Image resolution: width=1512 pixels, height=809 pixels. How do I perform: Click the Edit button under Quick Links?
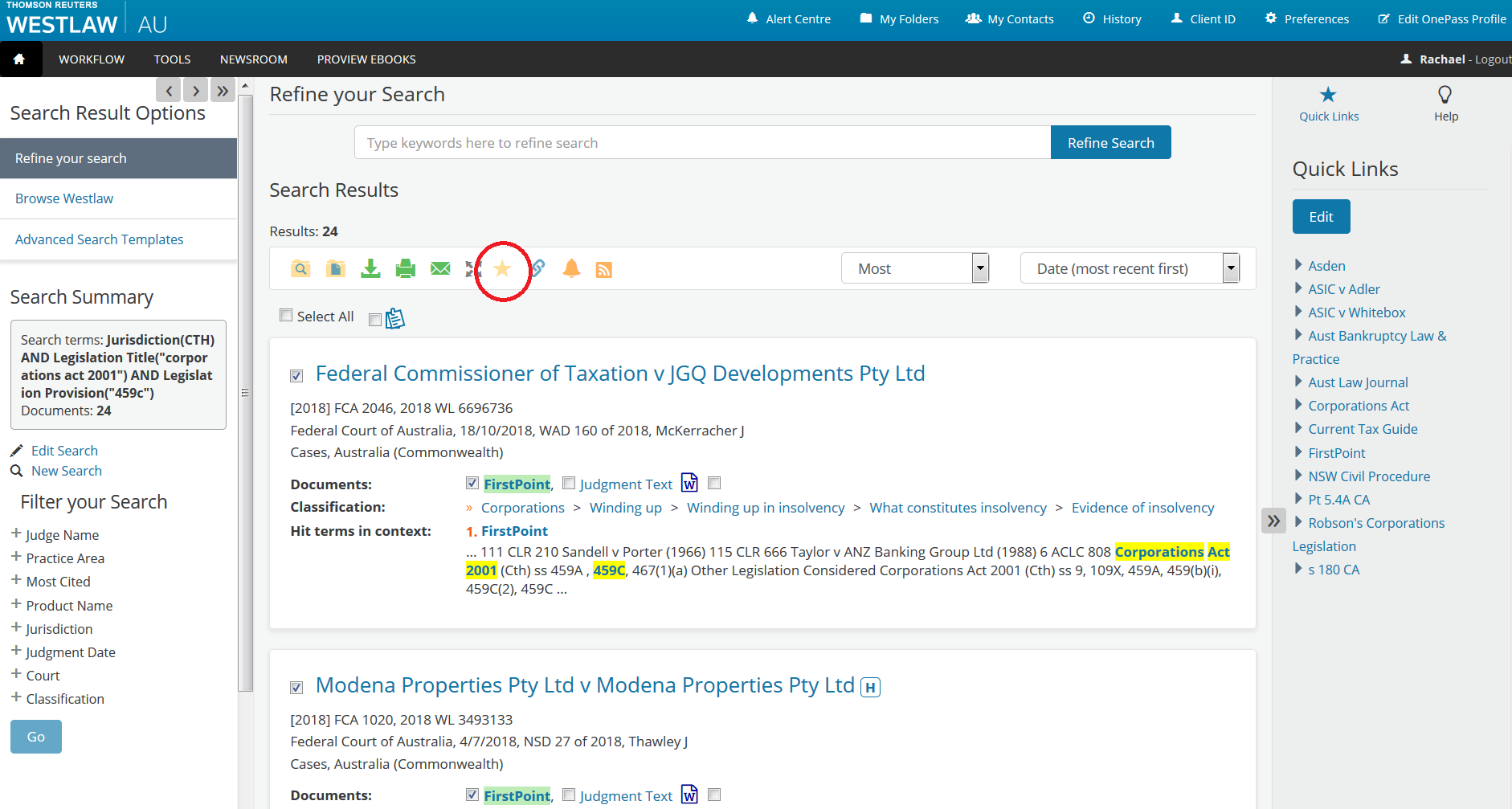point(1321,217)
